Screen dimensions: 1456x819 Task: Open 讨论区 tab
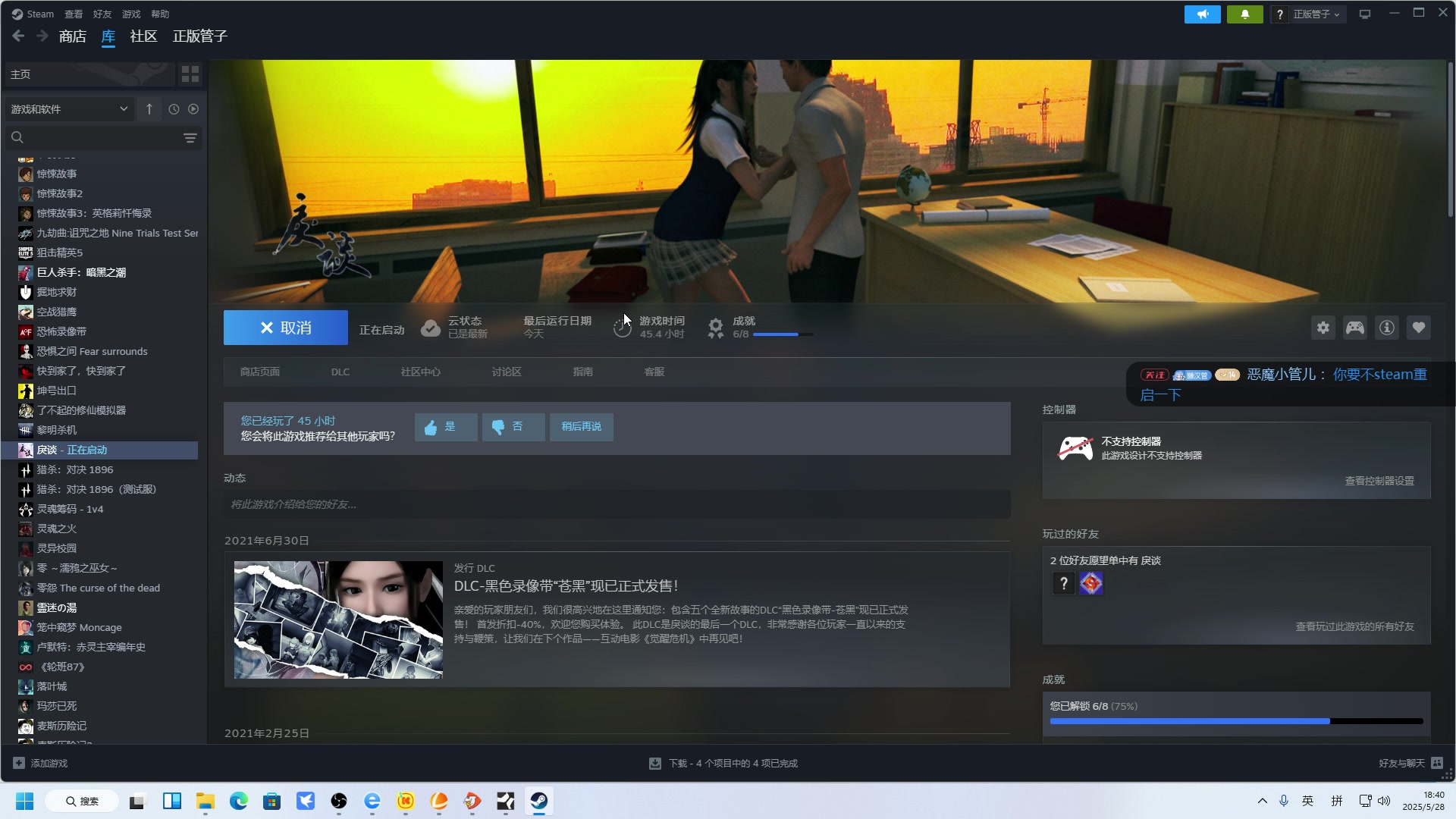pos(507,372)
